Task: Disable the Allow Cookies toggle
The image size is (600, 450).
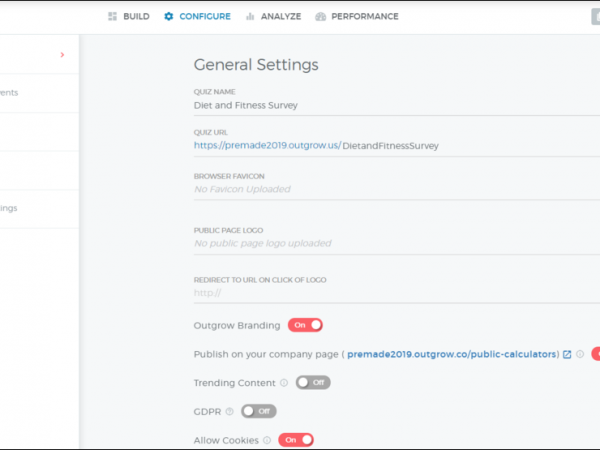Action: 296,439
